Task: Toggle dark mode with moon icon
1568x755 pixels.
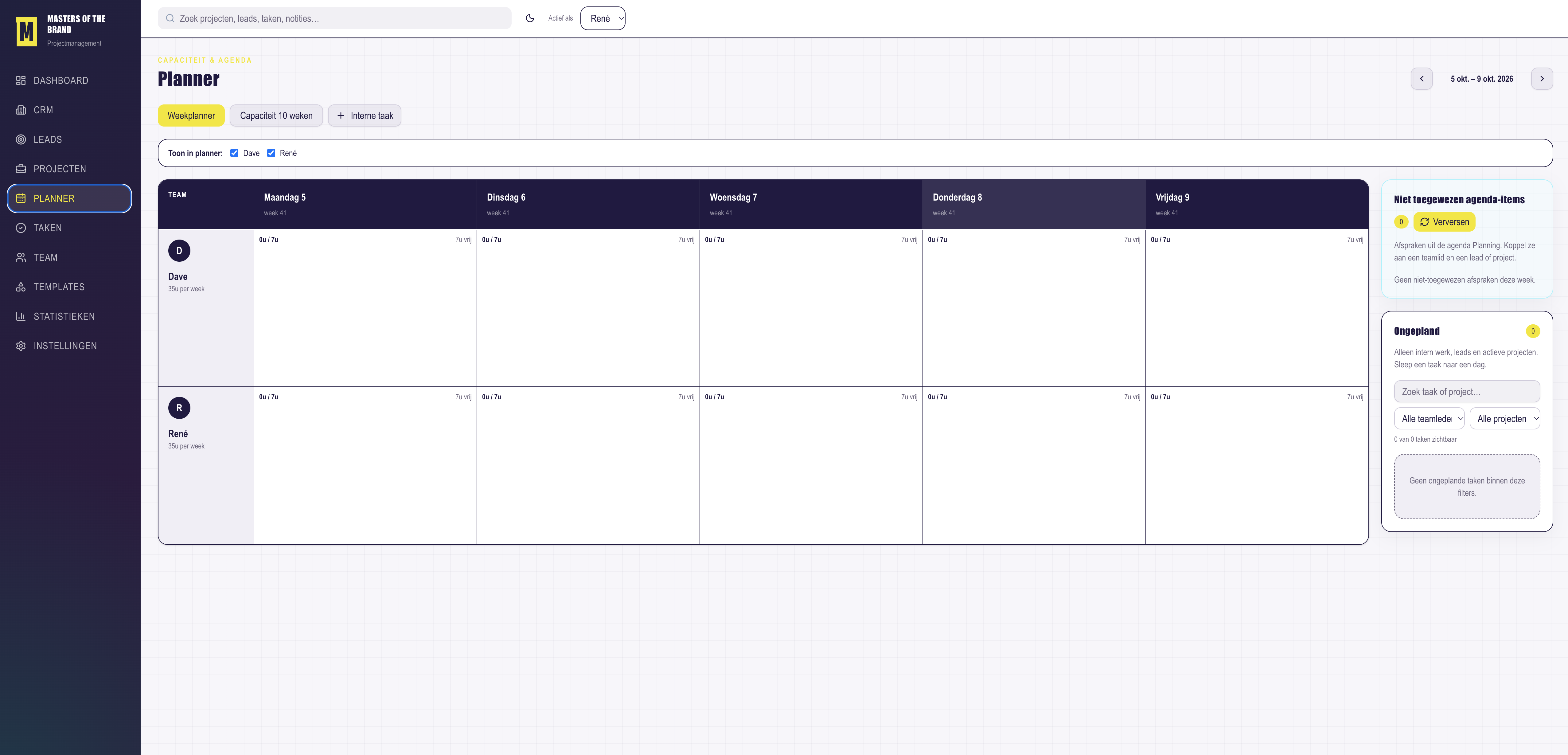Action: pos(529,18)
